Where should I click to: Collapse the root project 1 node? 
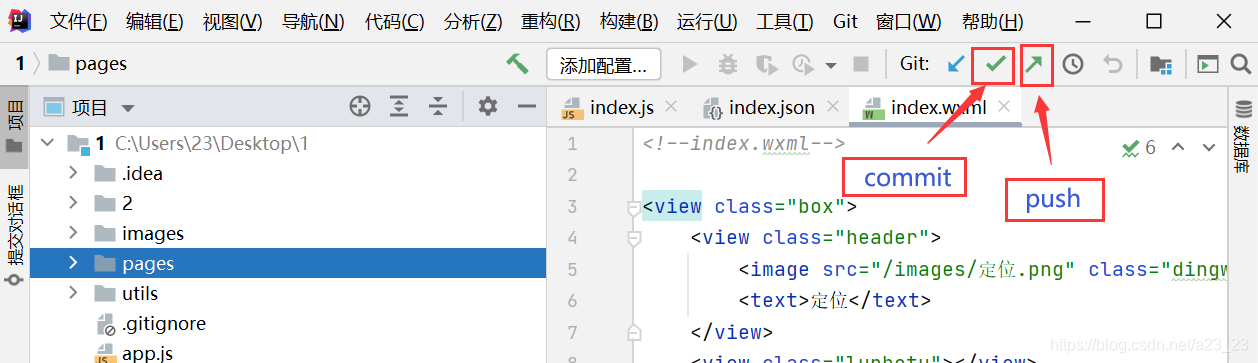click(47, 143)
